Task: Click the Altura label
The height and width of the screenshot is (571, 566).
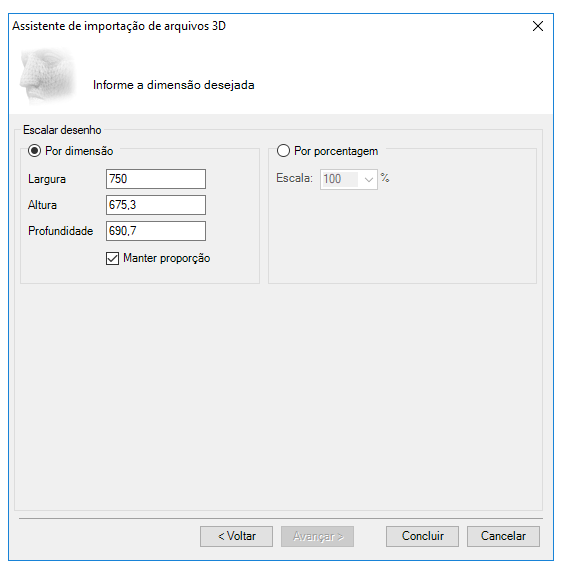Action: [42, 205]
